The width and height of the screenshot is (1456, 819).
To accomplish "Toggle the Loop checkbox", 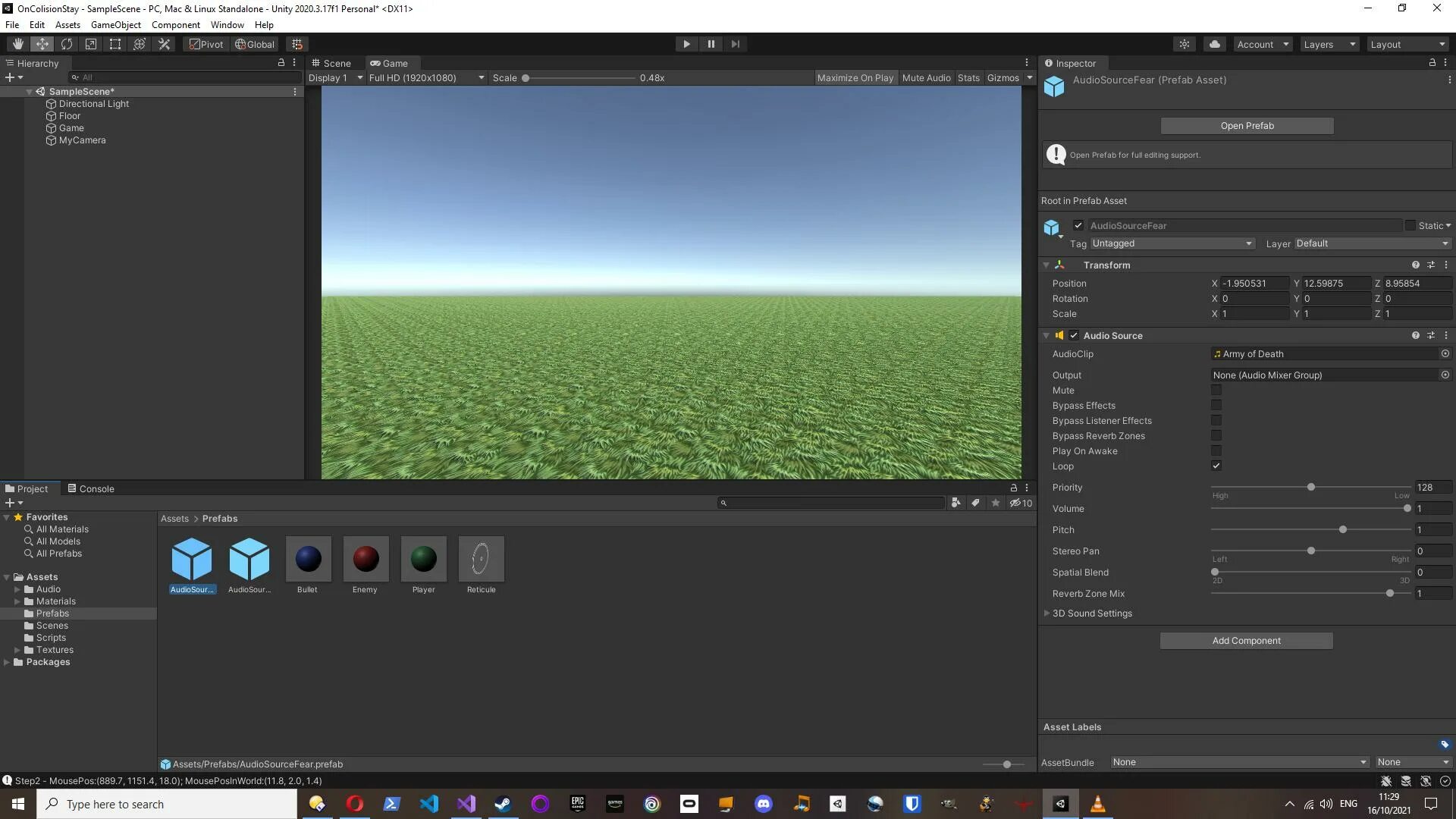I will (x=1216, y=466).
